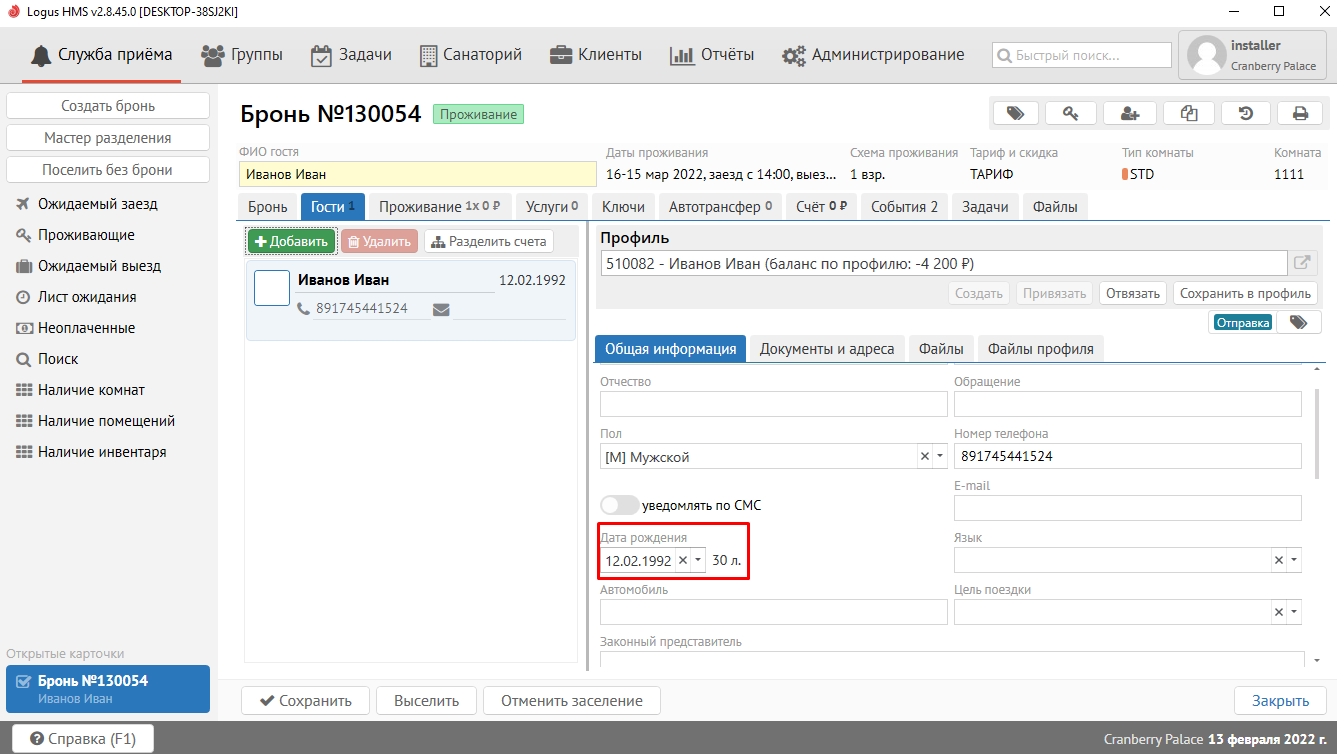Click the copy booking icon

(1188, 113)
